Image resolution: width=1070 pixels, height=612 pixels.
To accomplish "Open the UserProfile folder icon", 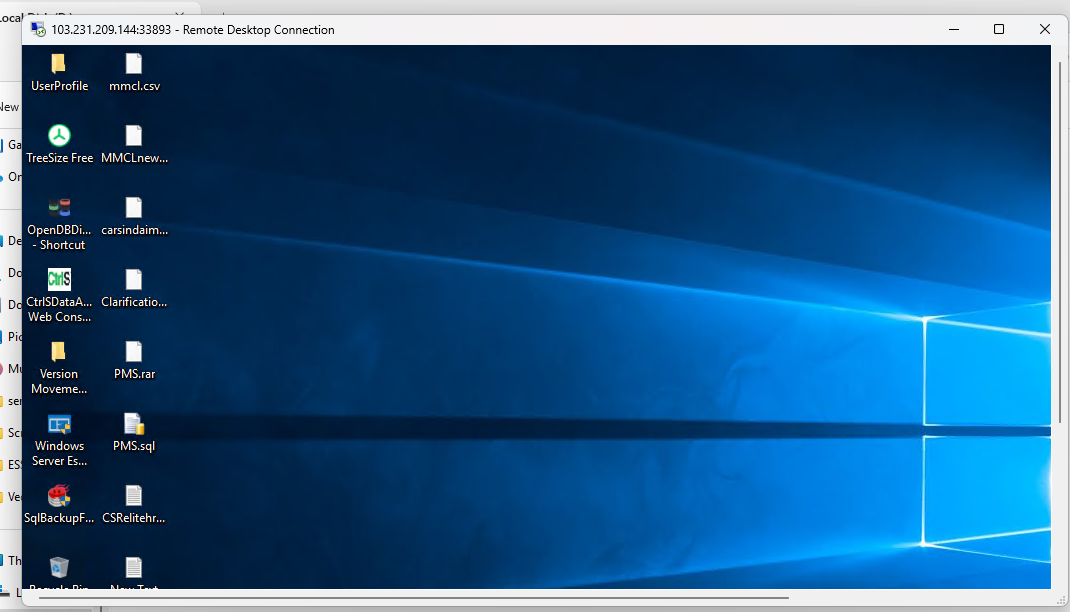I will point(59,64).
